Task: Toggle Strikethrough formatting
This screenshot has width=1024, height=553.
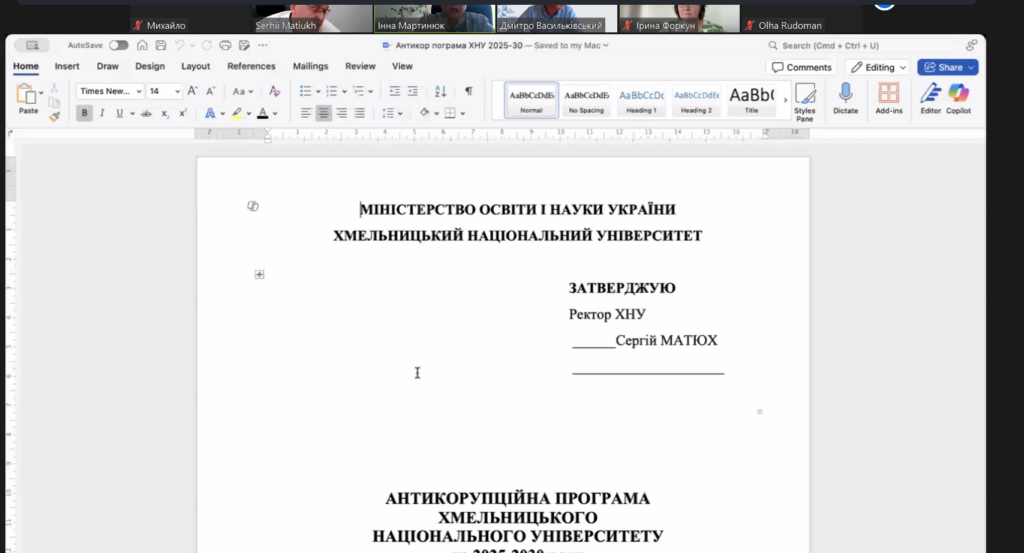Action: 146,113
